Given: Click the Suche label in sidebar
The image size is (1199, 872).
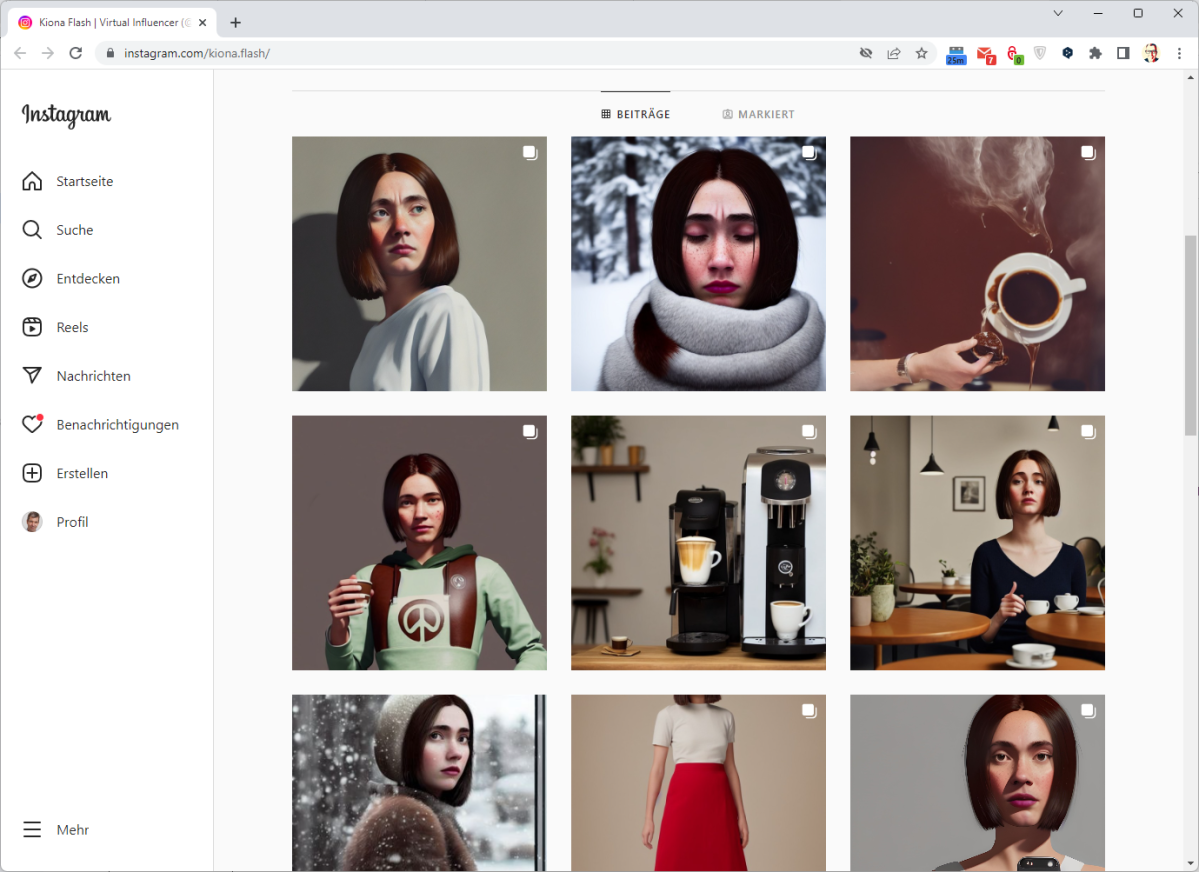Looking at the screenshot, I should (75, 229).
